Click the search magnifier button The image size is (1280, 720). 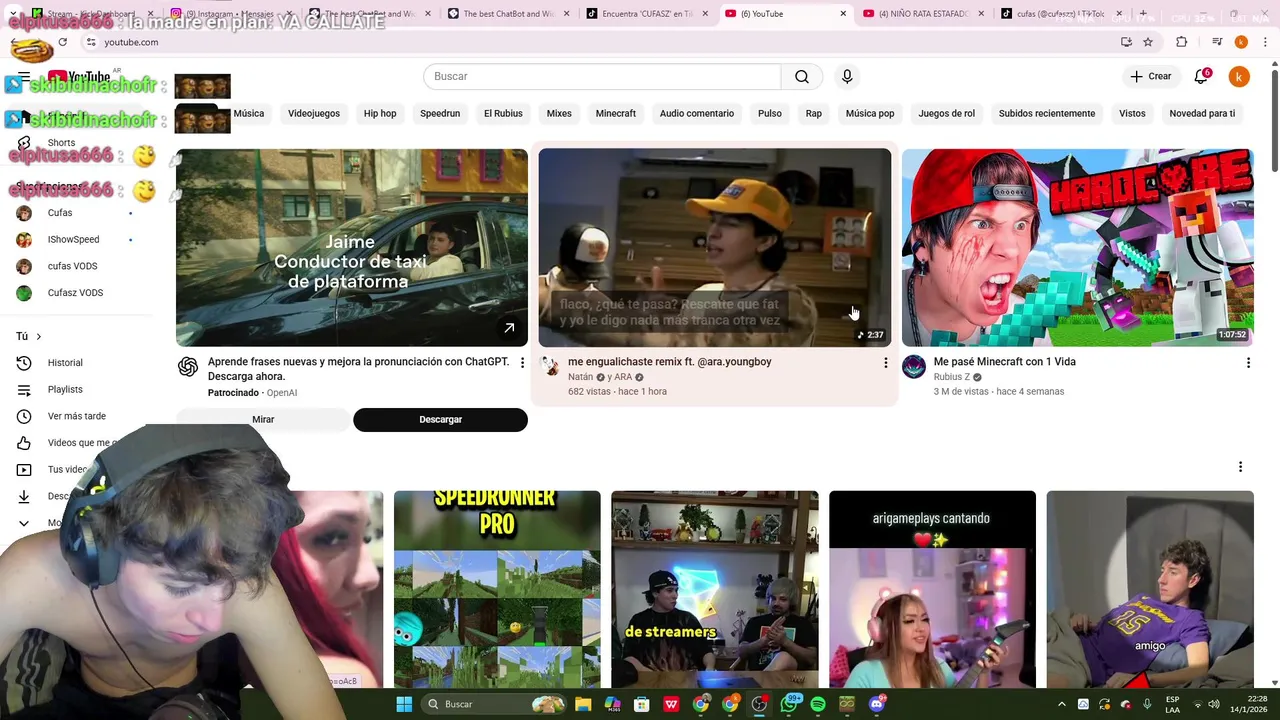click(x=802, y=77)
